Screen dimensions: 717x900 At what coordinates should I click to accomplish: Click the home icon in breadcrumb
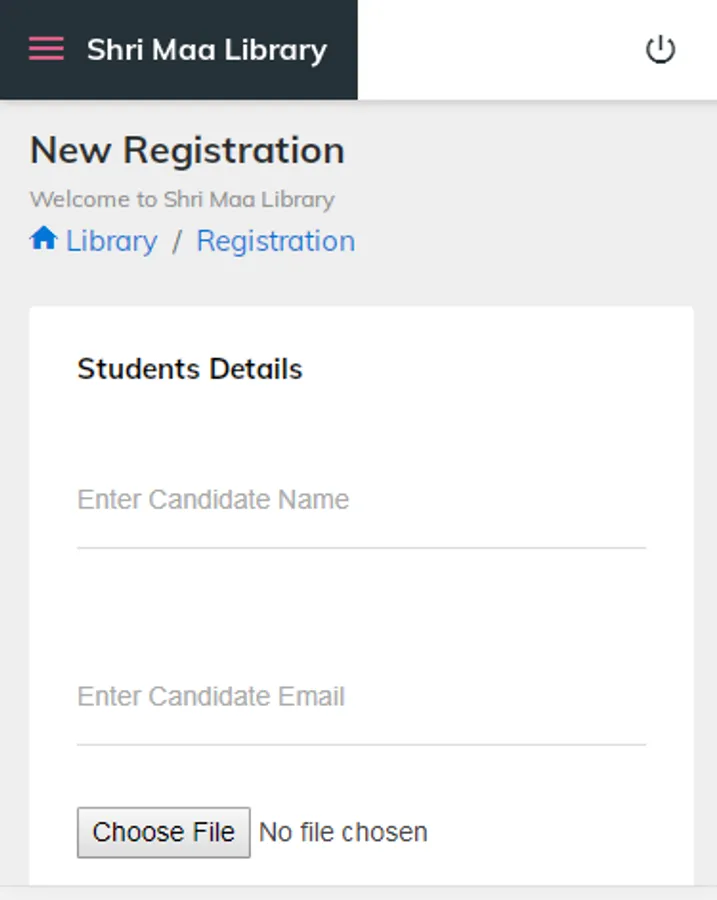(x=43, y=240)
